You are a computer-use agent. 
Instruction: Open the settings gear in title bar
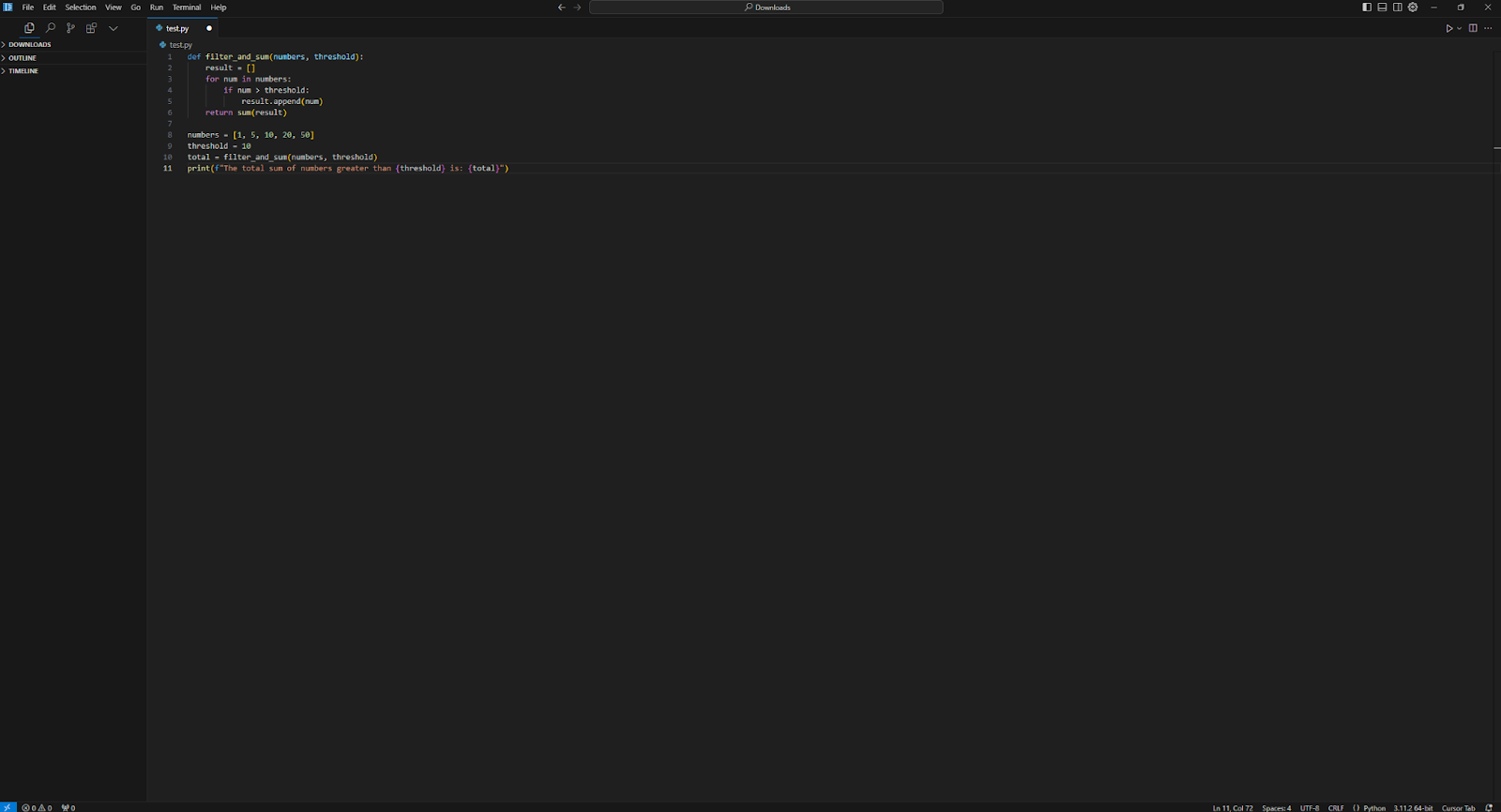click(1413, 8)
